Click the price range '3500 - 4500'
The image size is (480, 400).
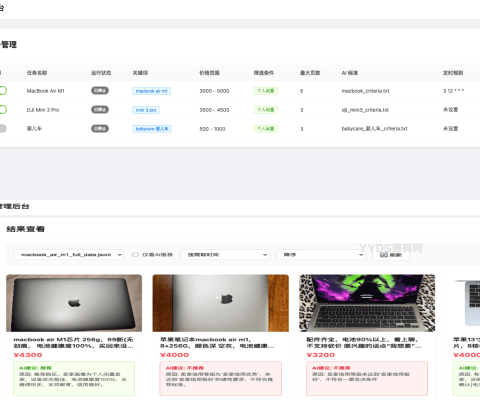(x=214, y=110)
